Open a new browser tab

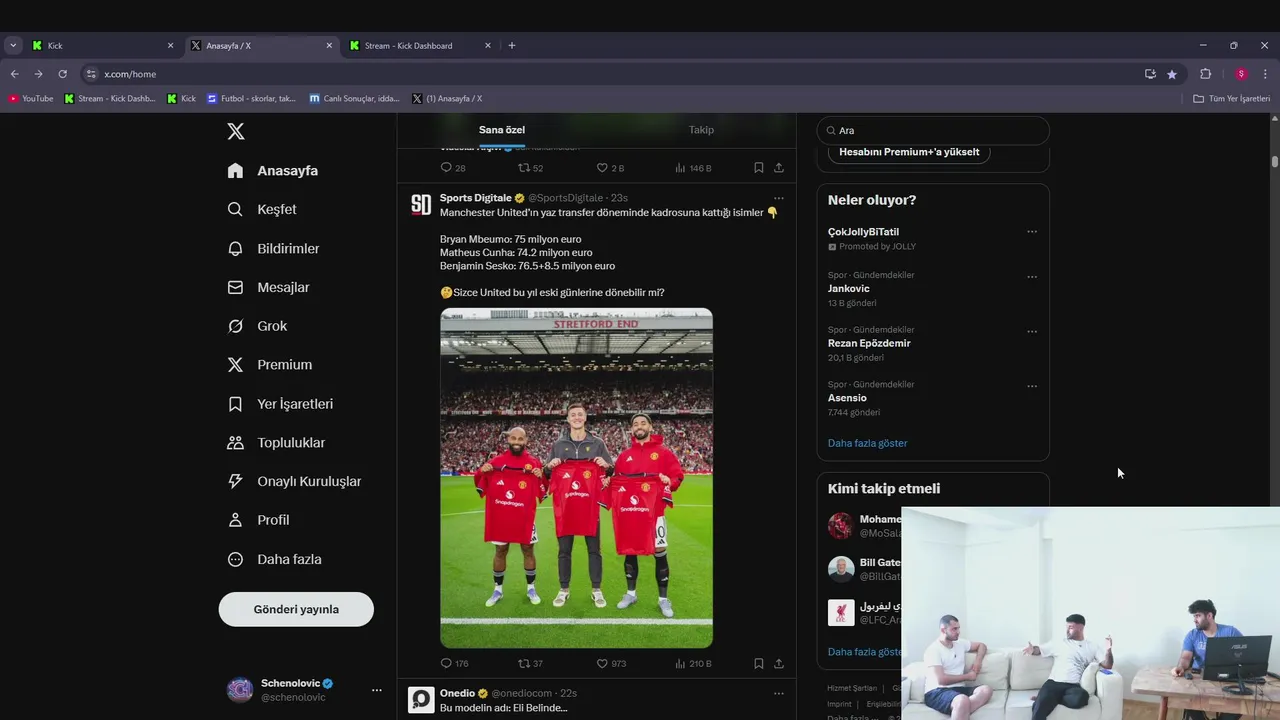coord(512,45)
